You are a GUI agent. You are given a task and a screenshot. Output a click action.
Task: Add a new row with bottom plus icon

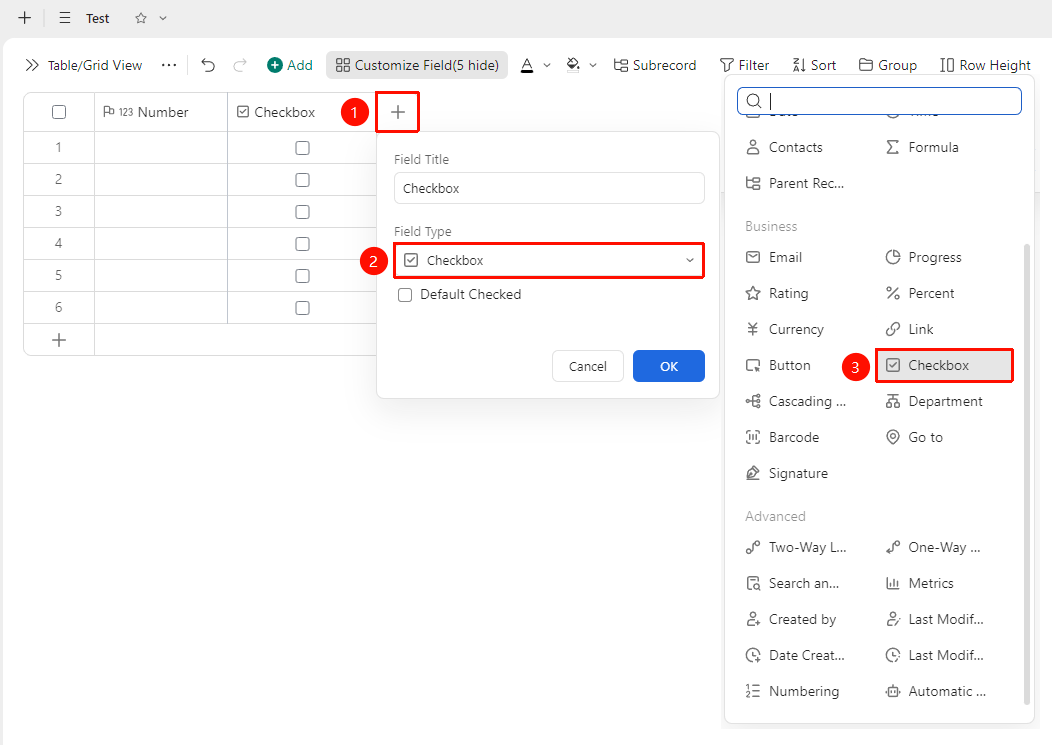click(x=59, y=340)
